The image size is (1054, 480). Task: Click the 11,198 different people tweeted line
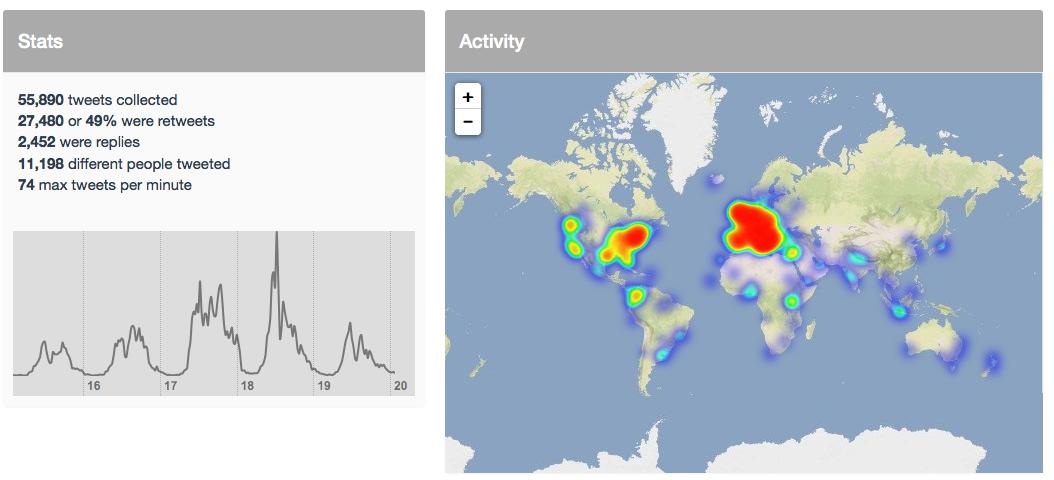coord(124,164)
